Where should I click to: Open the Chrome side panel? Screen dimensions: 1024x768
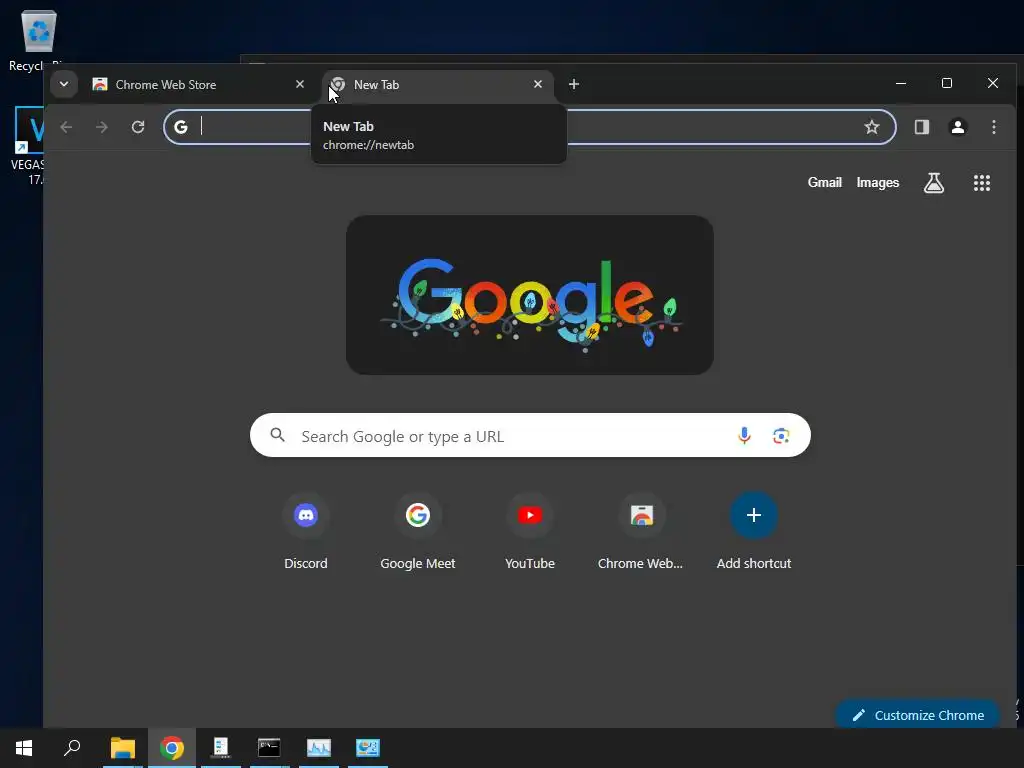point(921,127)
